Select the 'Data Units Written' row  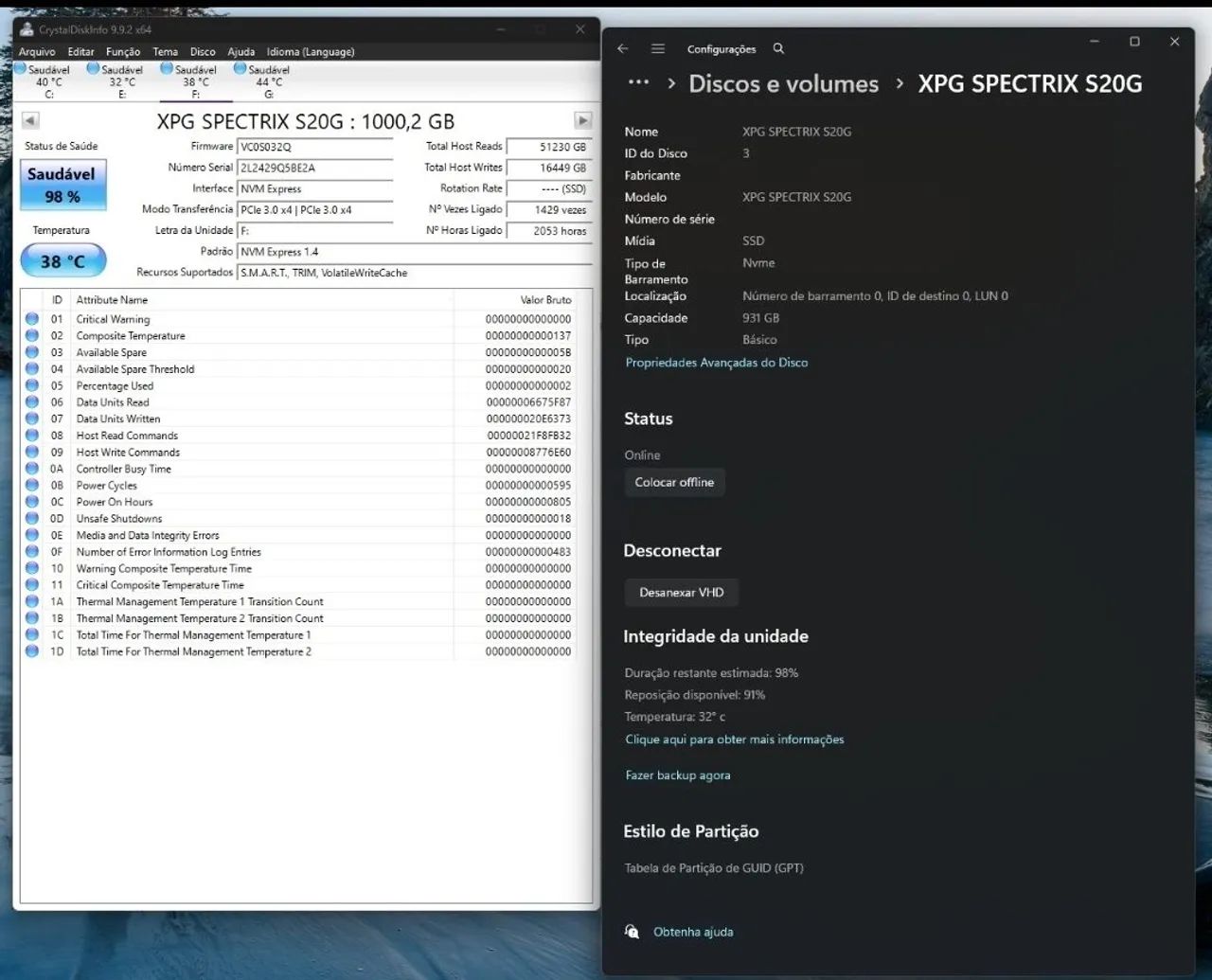298,419
